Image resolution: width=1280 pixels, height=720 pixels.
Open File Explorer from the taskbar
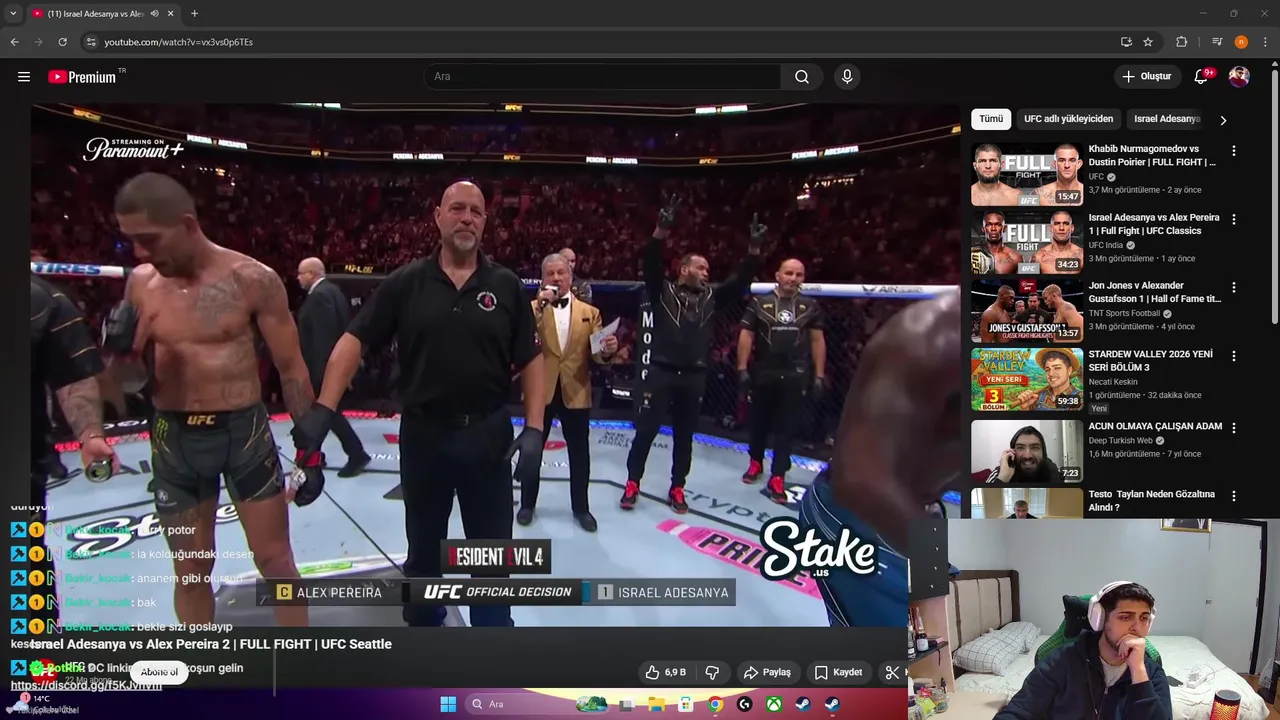657,704
